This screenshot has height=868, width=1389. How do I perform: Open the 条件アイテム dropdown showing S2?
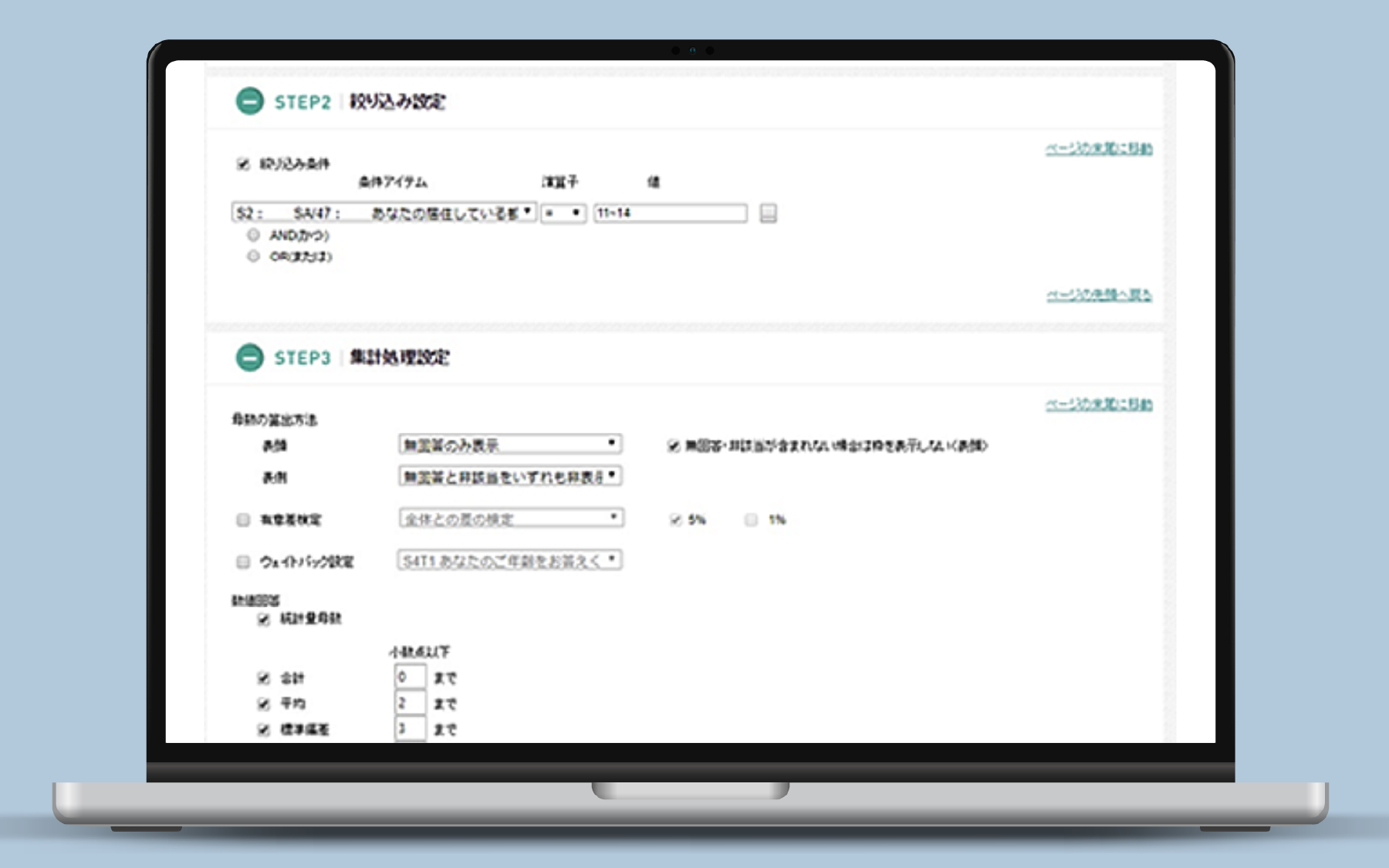point(384,213)
